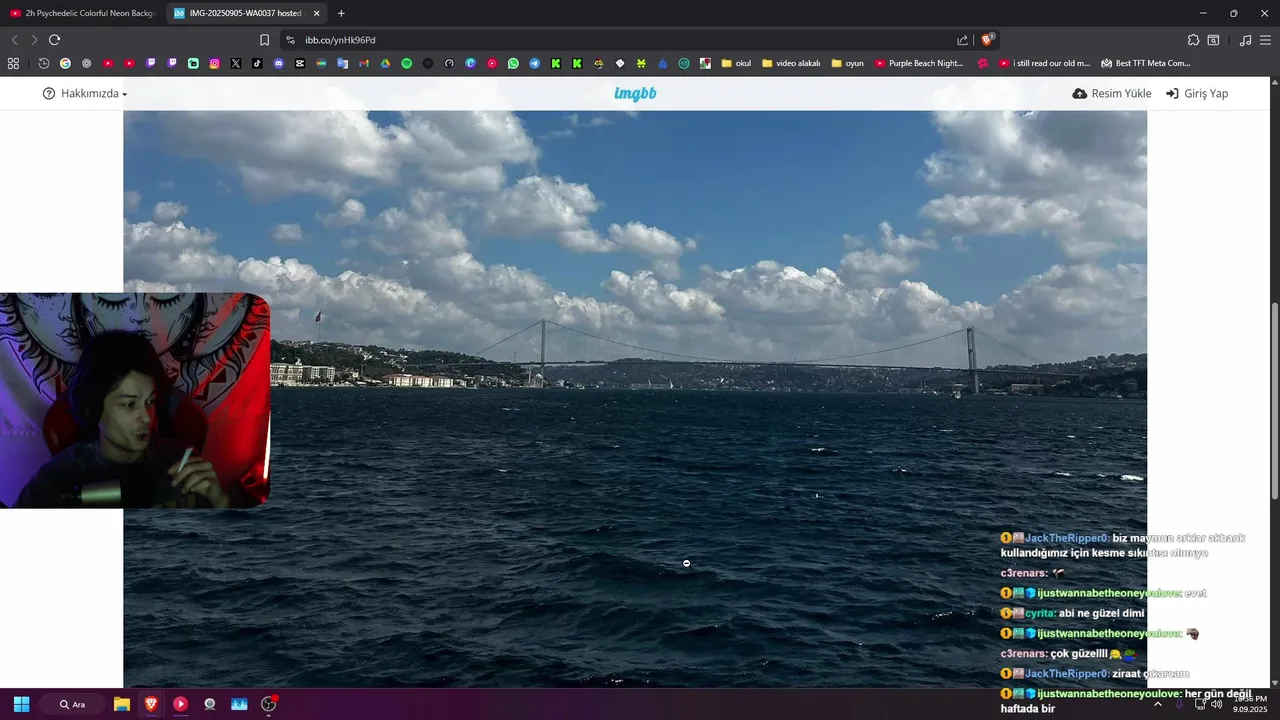Click the Giriş Yap login link

point(1197,93)
